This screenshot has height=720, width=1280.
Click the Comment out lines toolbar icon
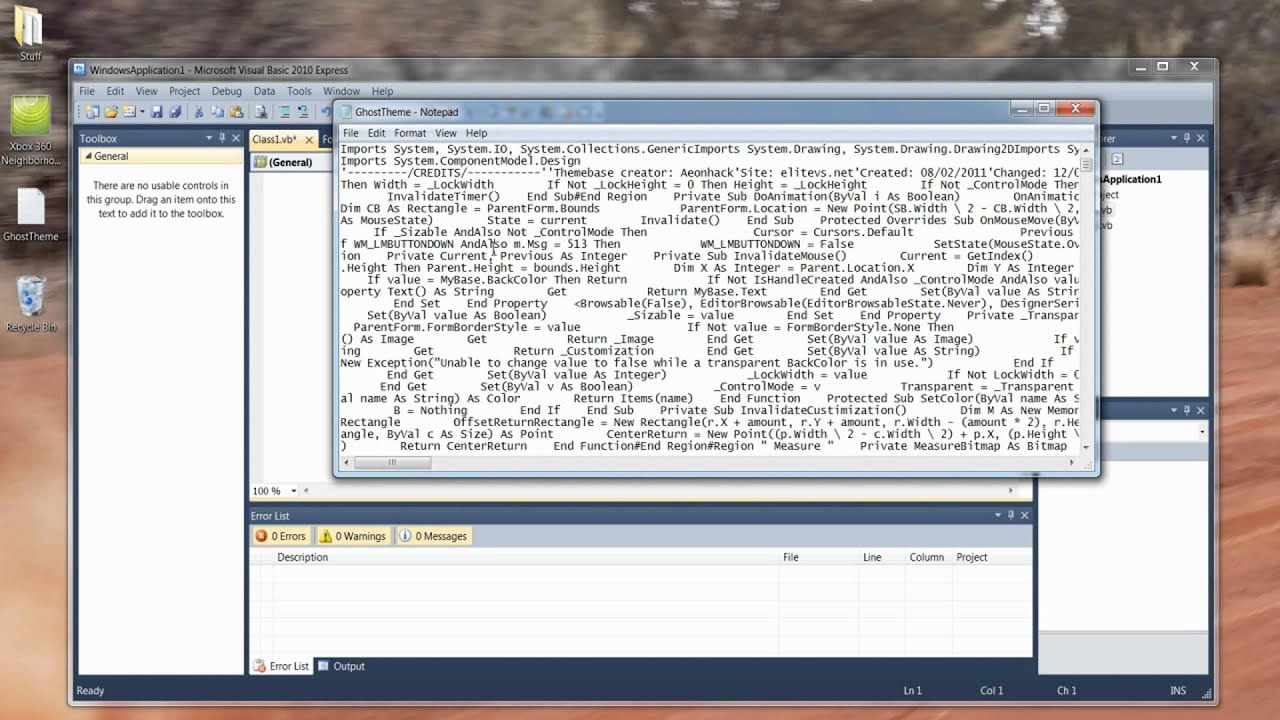click(284, 111)
